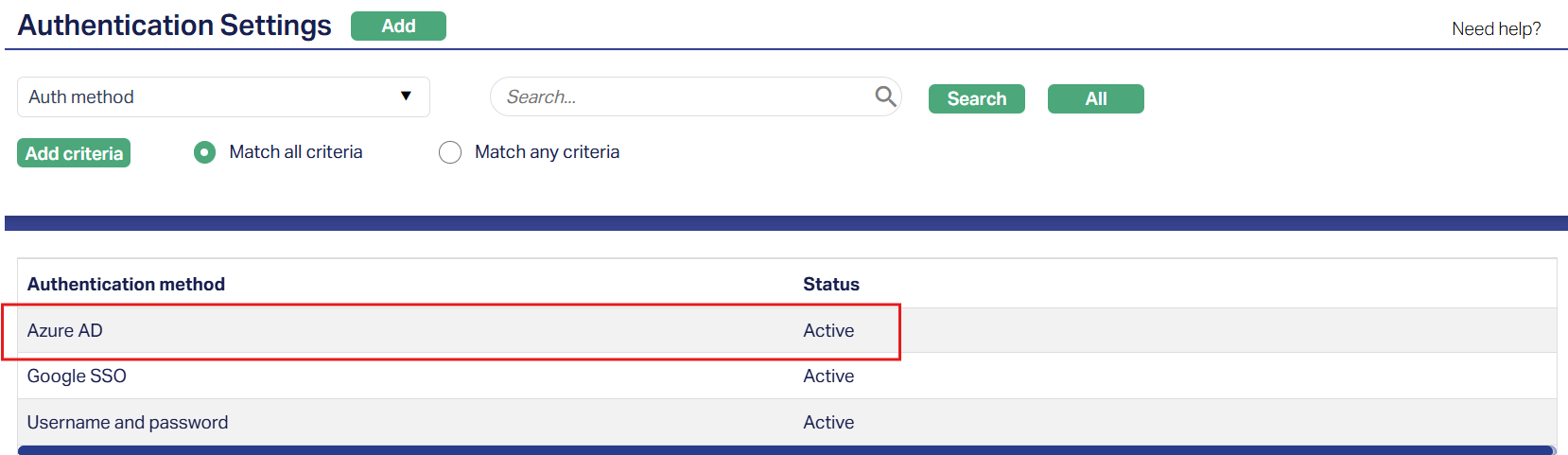Screen dimensions: 1568x455
Task: Open the Google SSO row
Action: 77,376
